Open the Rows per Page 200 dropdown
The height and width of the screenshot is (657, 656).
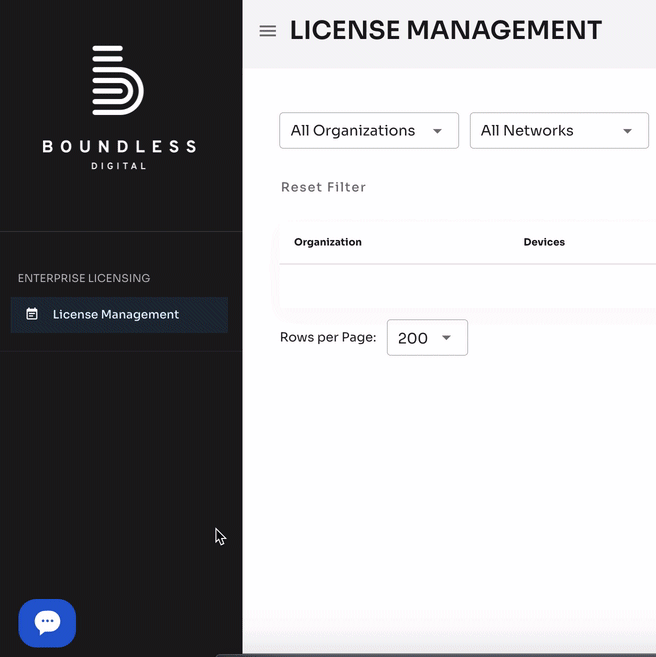click(x=427, y=338)
